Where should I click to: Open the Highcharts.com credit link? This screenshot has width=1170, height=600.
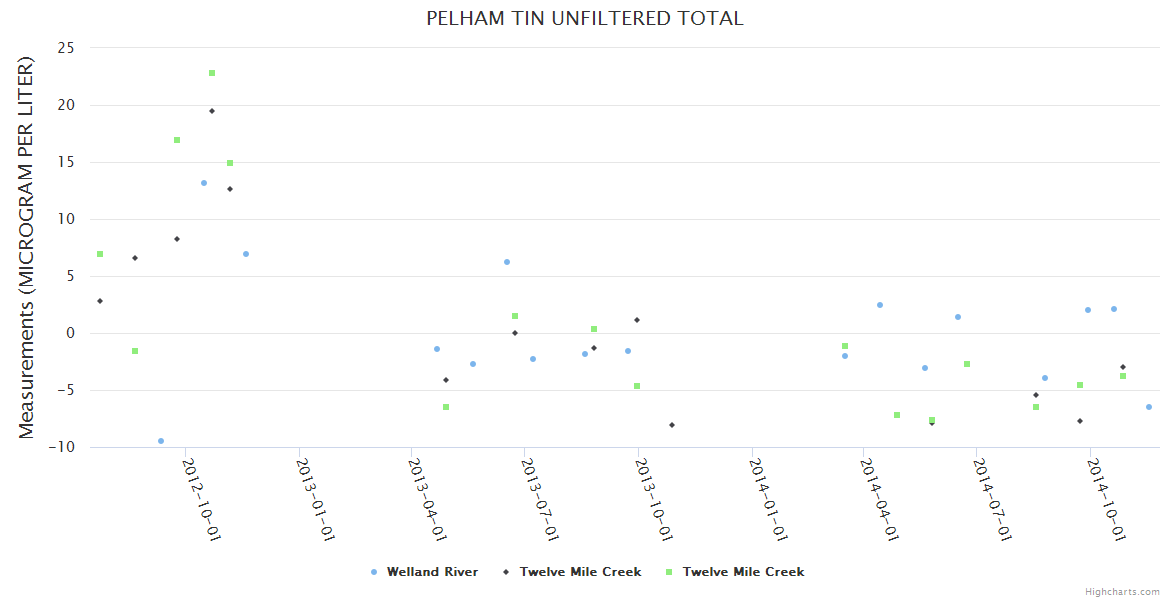click(x=1122, y=592)
